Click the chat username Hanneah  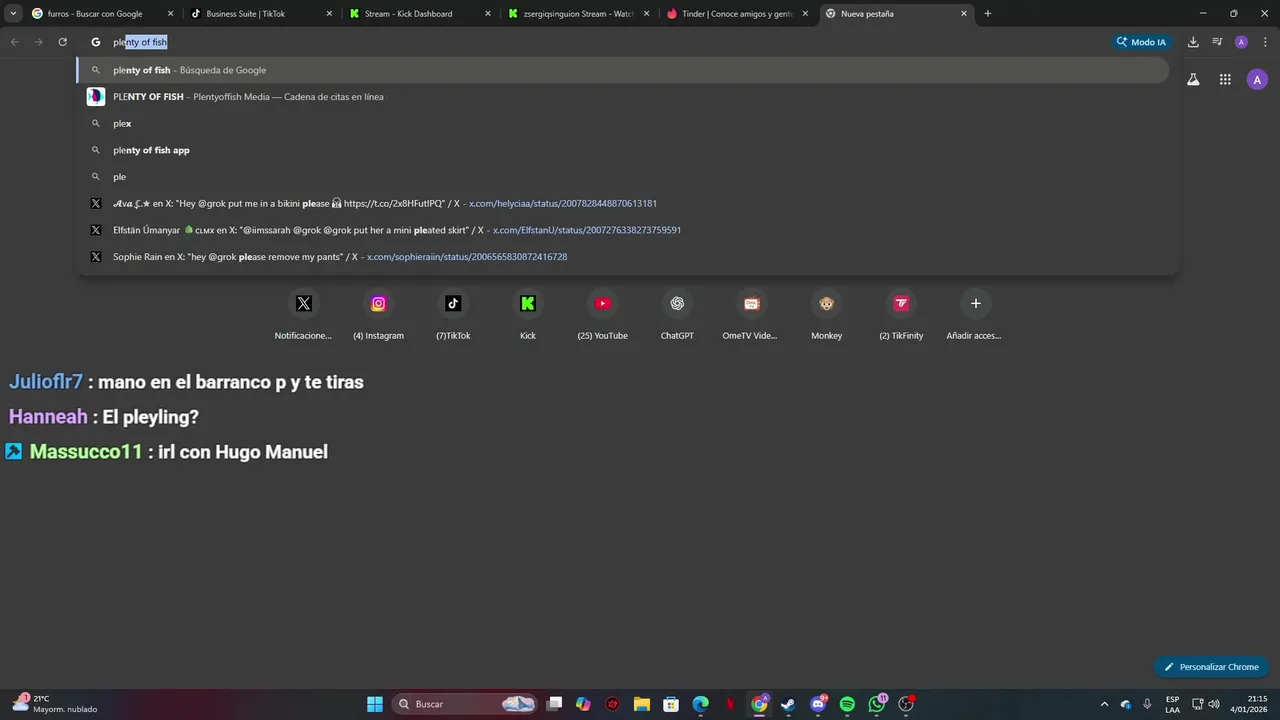pyautogui.click(x=48, y=417)
